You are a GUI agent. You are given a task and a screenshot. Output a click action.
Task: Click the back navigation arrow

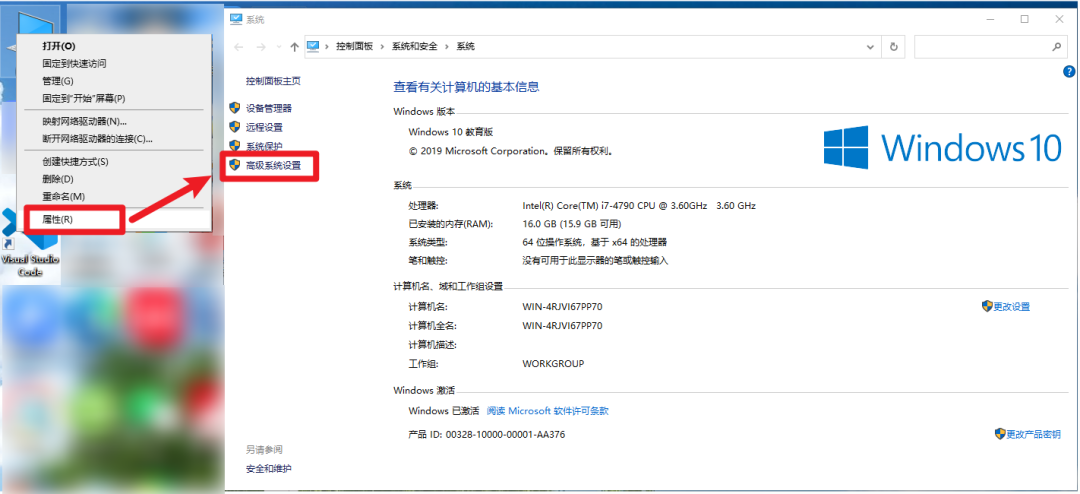239,47
